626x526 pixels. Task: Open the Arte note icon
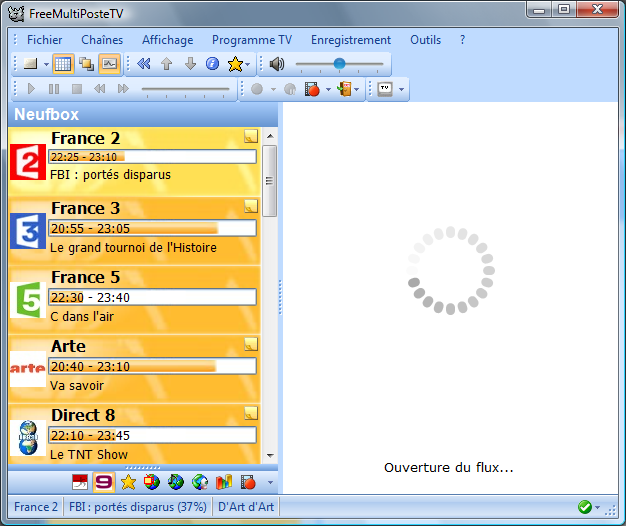pyautogui.click(x=251, y=344)
